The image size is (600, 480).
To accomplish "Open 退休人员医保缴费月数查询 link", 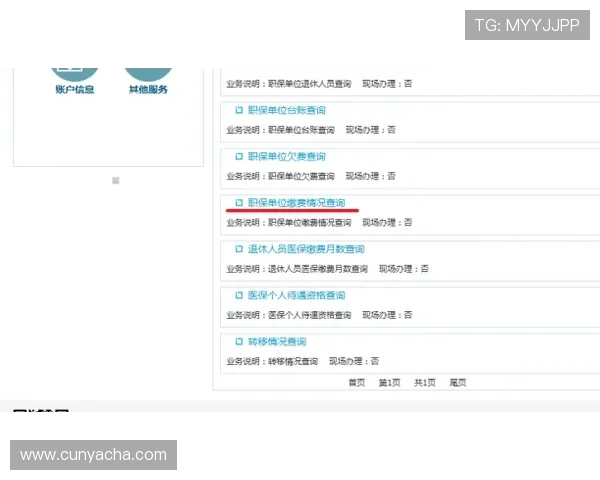I will 306,249.
